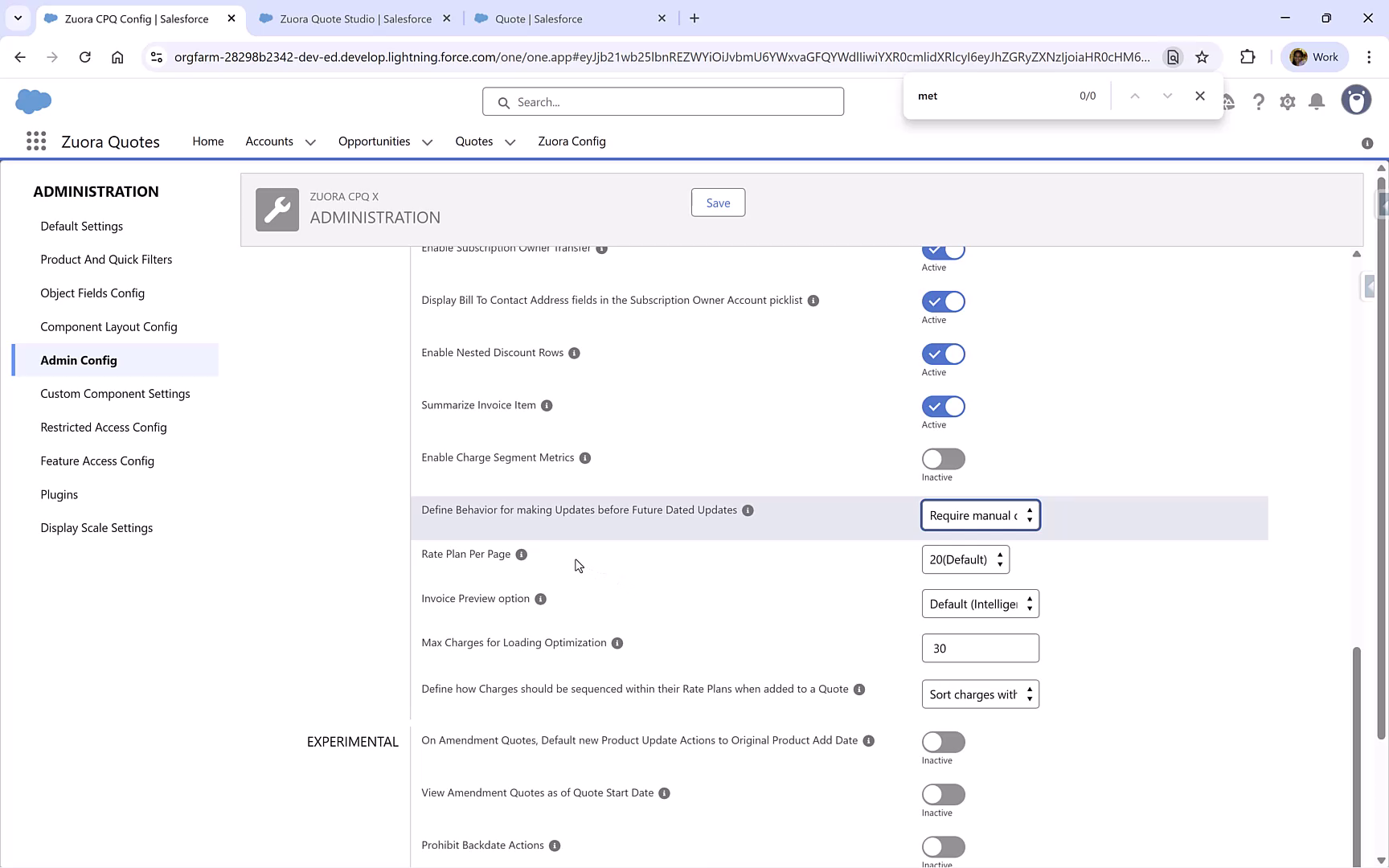The image size is (1389, 868).
Task: Open the Help question mark icon
Action: click(1259, 102)
